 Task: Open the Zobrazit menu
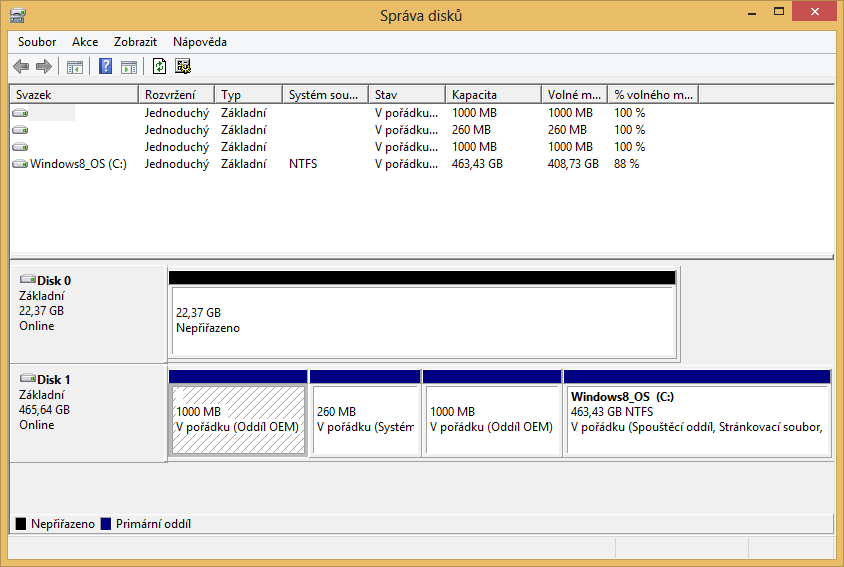(136, 42)
